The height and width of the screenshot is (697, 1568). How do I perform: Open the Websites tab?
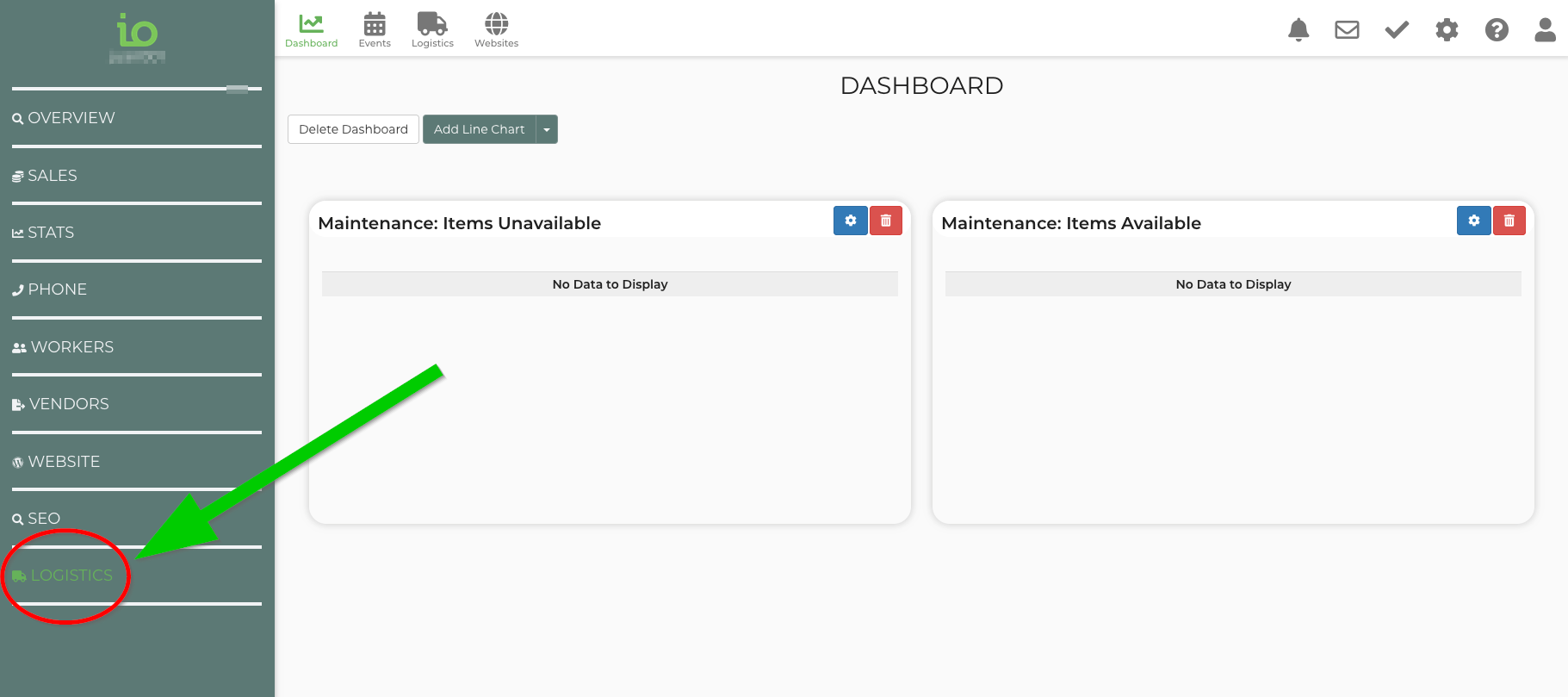pos(496,30)
